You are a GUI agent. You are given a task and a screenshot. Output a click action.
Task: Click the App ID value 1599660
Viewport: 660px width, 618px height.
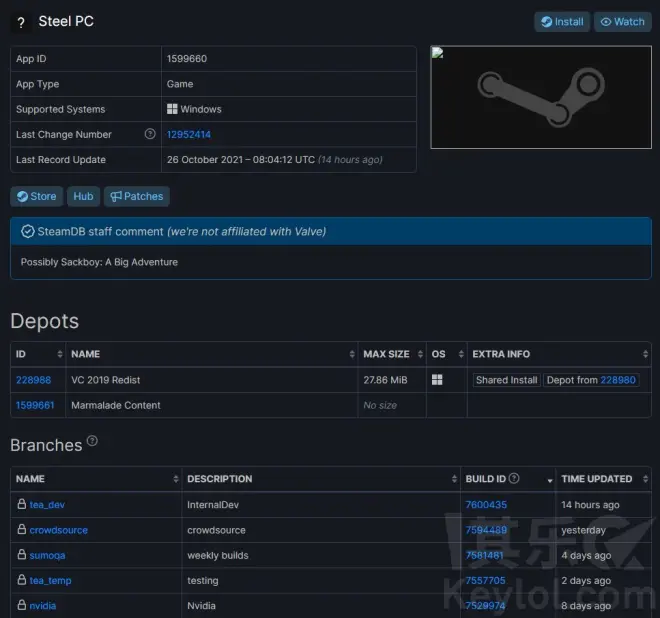click(187, 59)
